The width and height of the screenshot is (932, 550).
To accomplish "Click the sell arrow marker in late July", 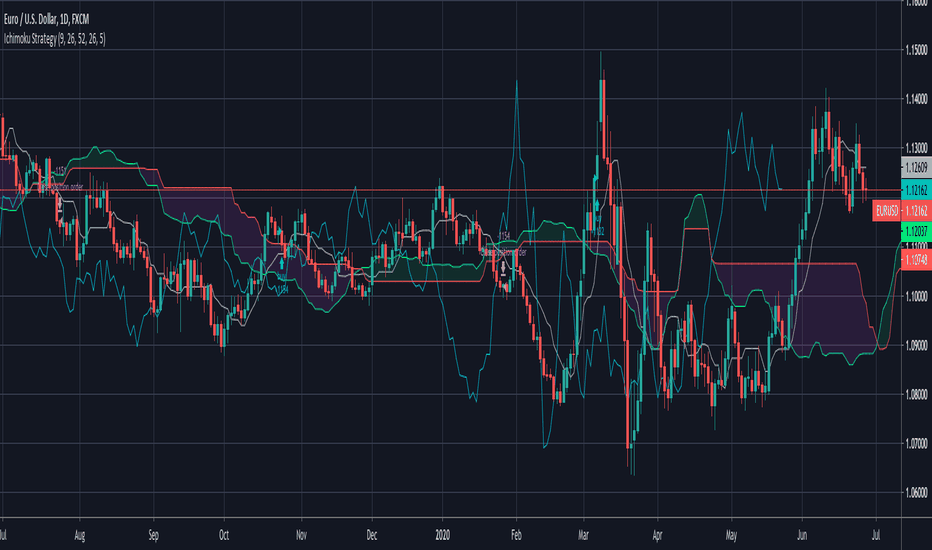I will 59,205.
